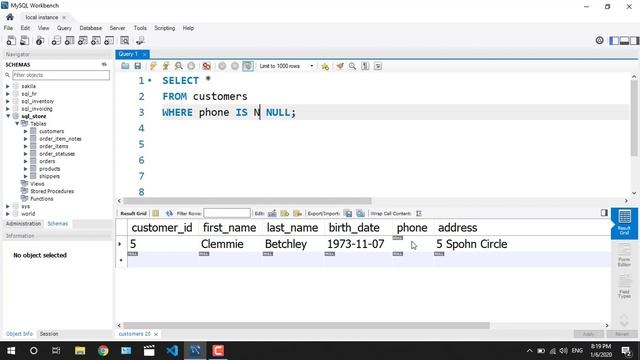Click the Stop execution icon in query toolbar
The height and width of the screenshot is (360, 640).
tap(191, 66)
